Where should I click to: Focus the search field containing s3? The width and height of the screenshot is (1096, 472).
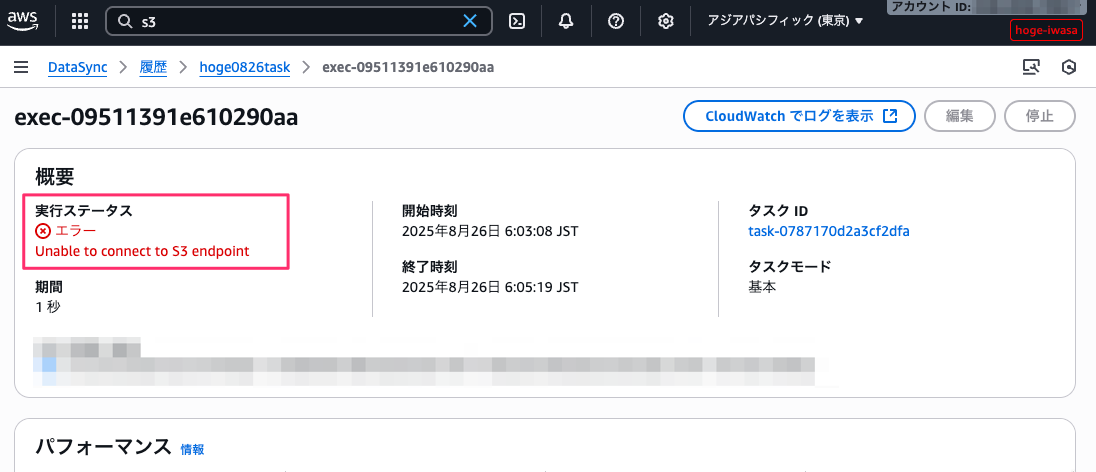coord(299,22)
